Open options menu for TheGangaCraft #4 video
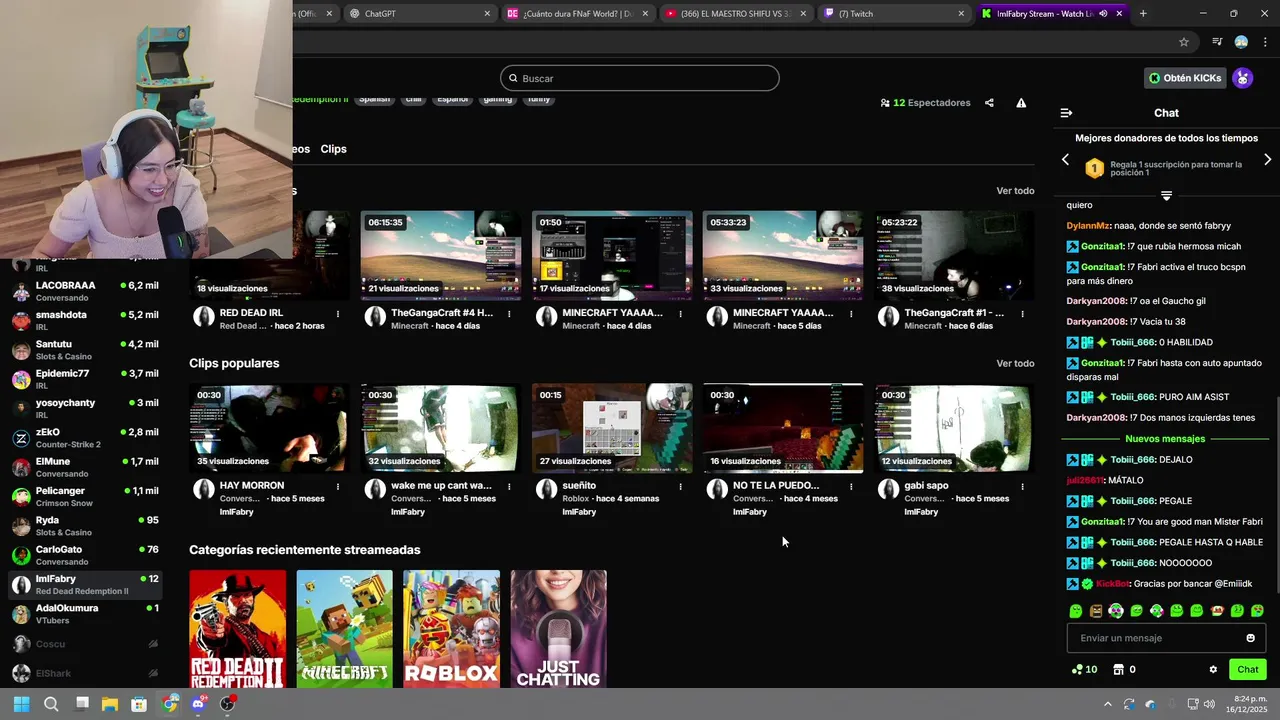Image resolution: width=1280 pixels, height=720 pixels. click(509, 314)
